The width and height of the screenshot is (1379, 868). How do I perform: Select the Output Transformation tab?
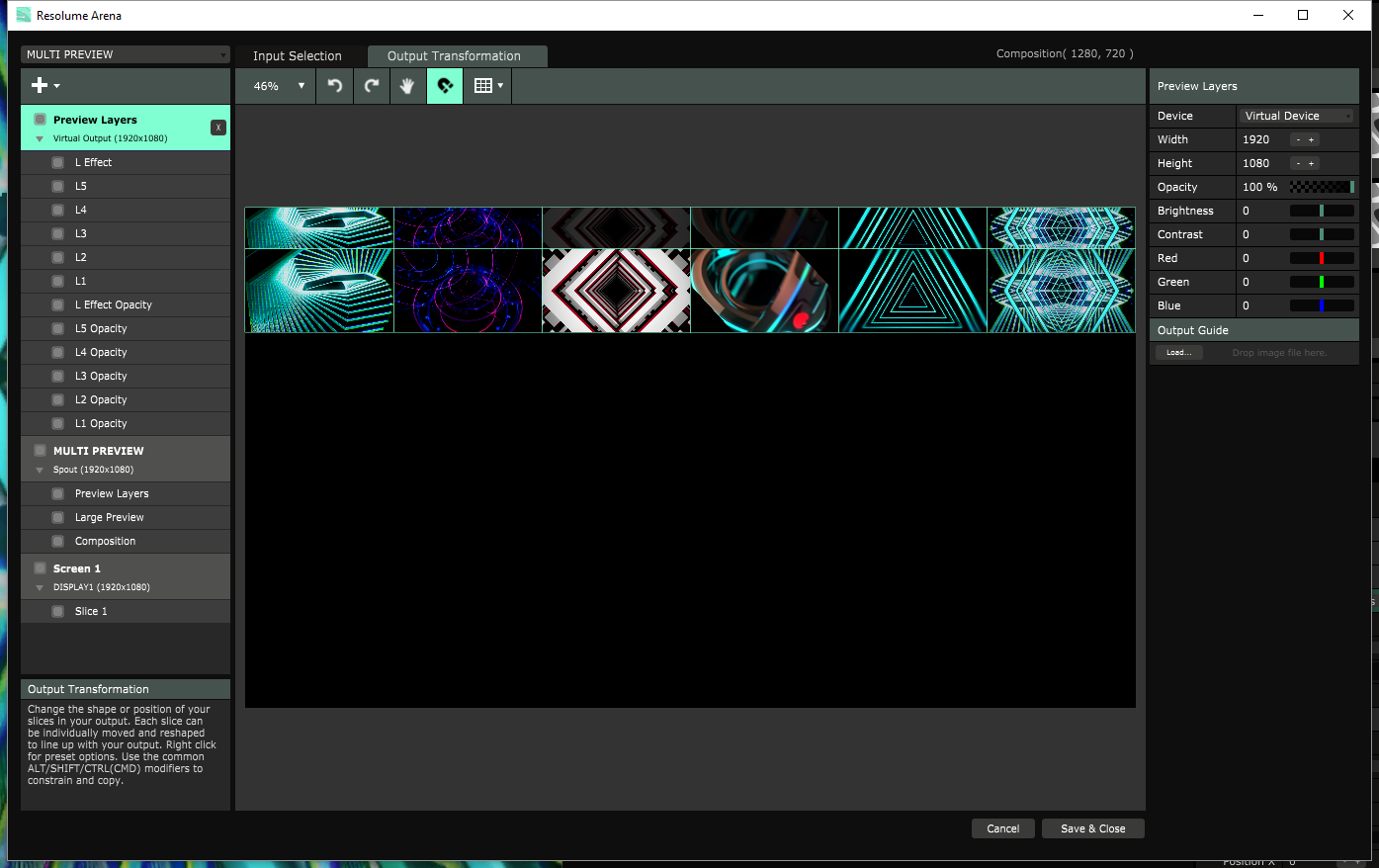[454, 56]
